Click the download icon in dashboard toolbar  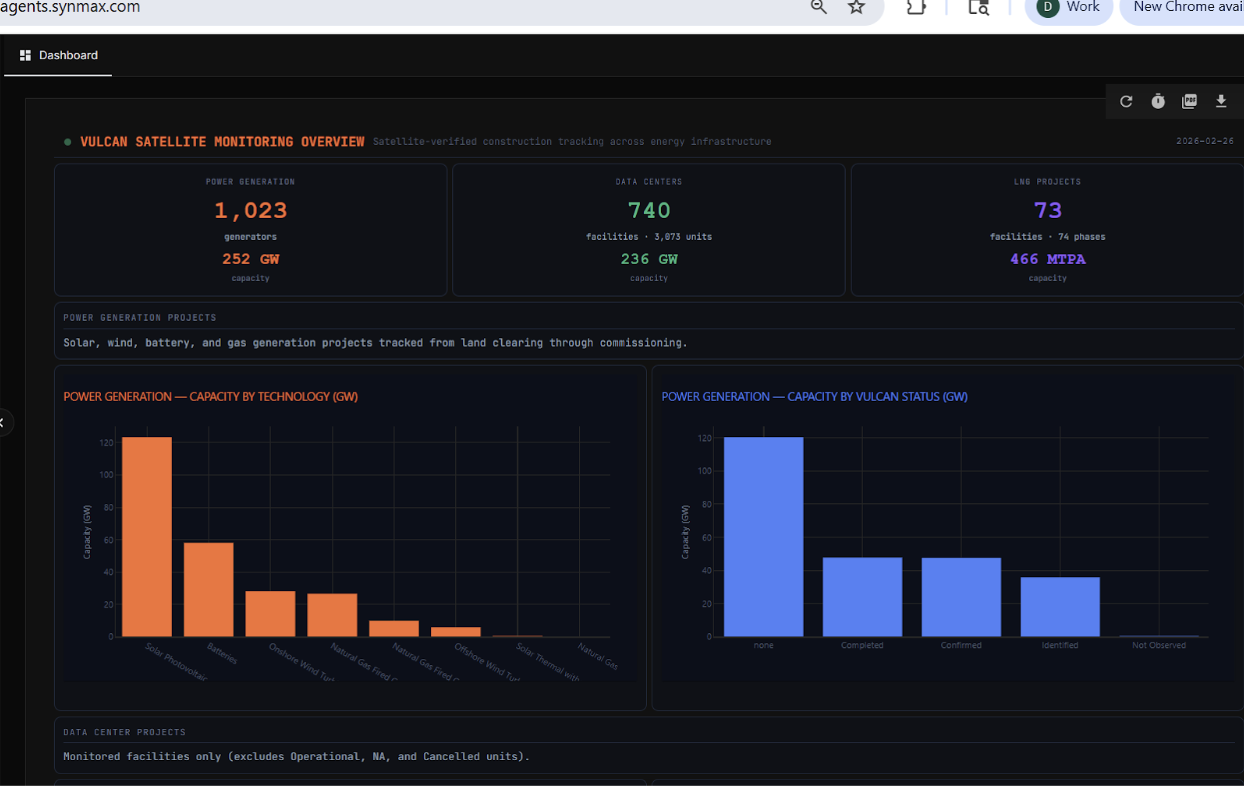tap(1221, 102)
